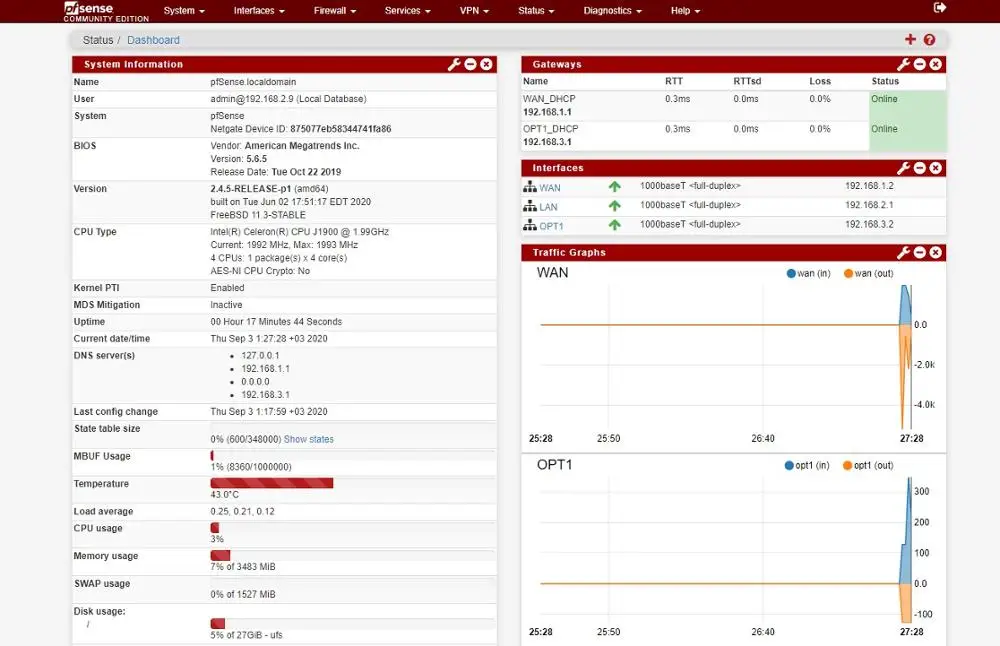Click the RTTsd column header
Viewport: 1000px width, 646px height.
[747, 82]
